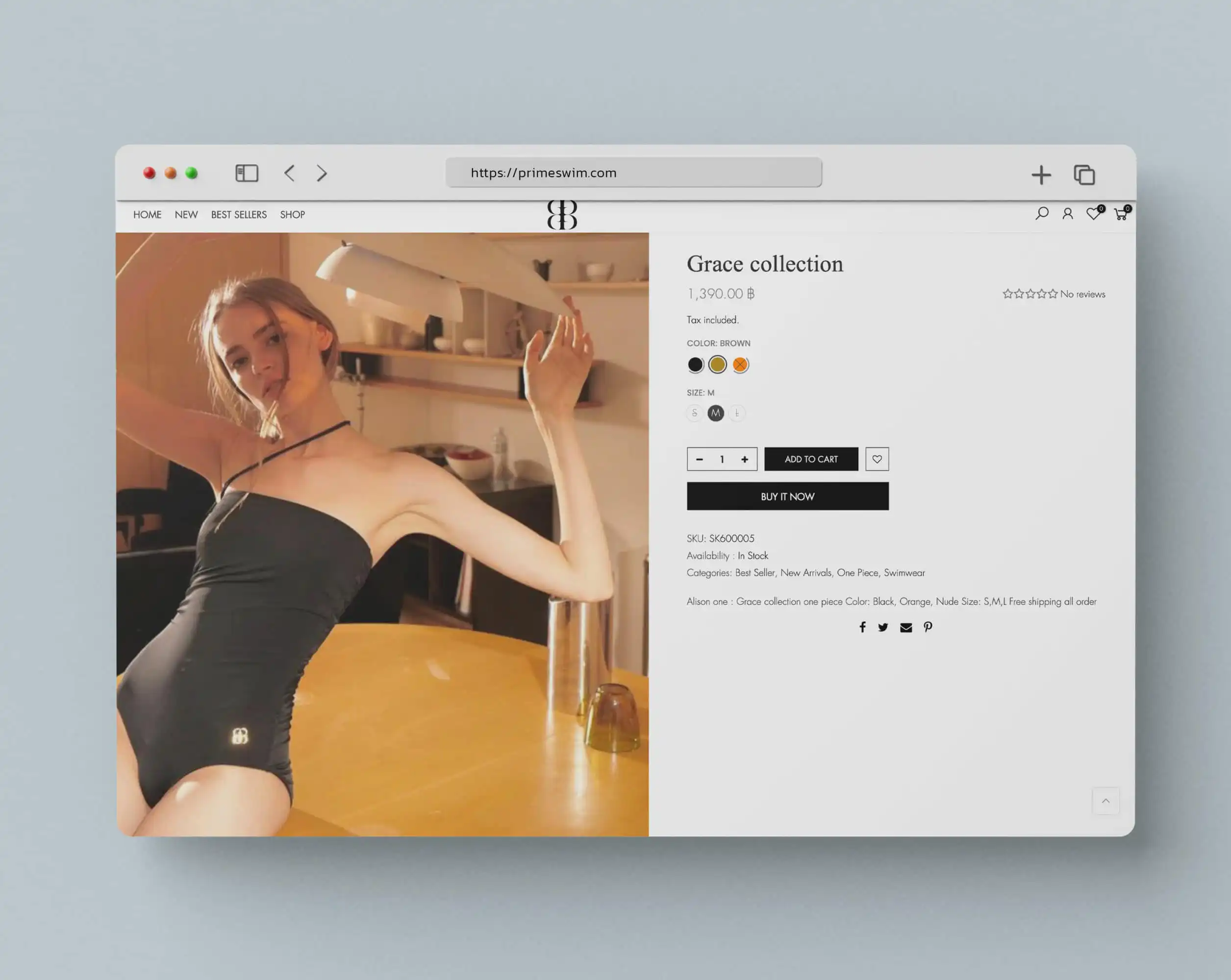The width and height of the screenshot is (1231, 980).
Task: Go to the SHOP menu
Action: click(292, 215)
